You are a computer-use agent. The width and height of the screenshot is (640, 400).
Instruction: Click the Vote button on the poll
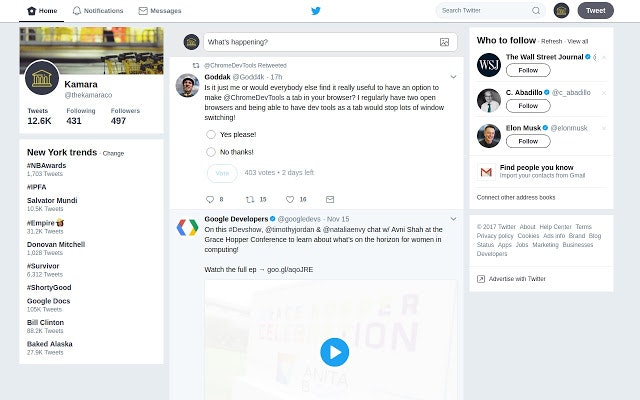point(222,173)
